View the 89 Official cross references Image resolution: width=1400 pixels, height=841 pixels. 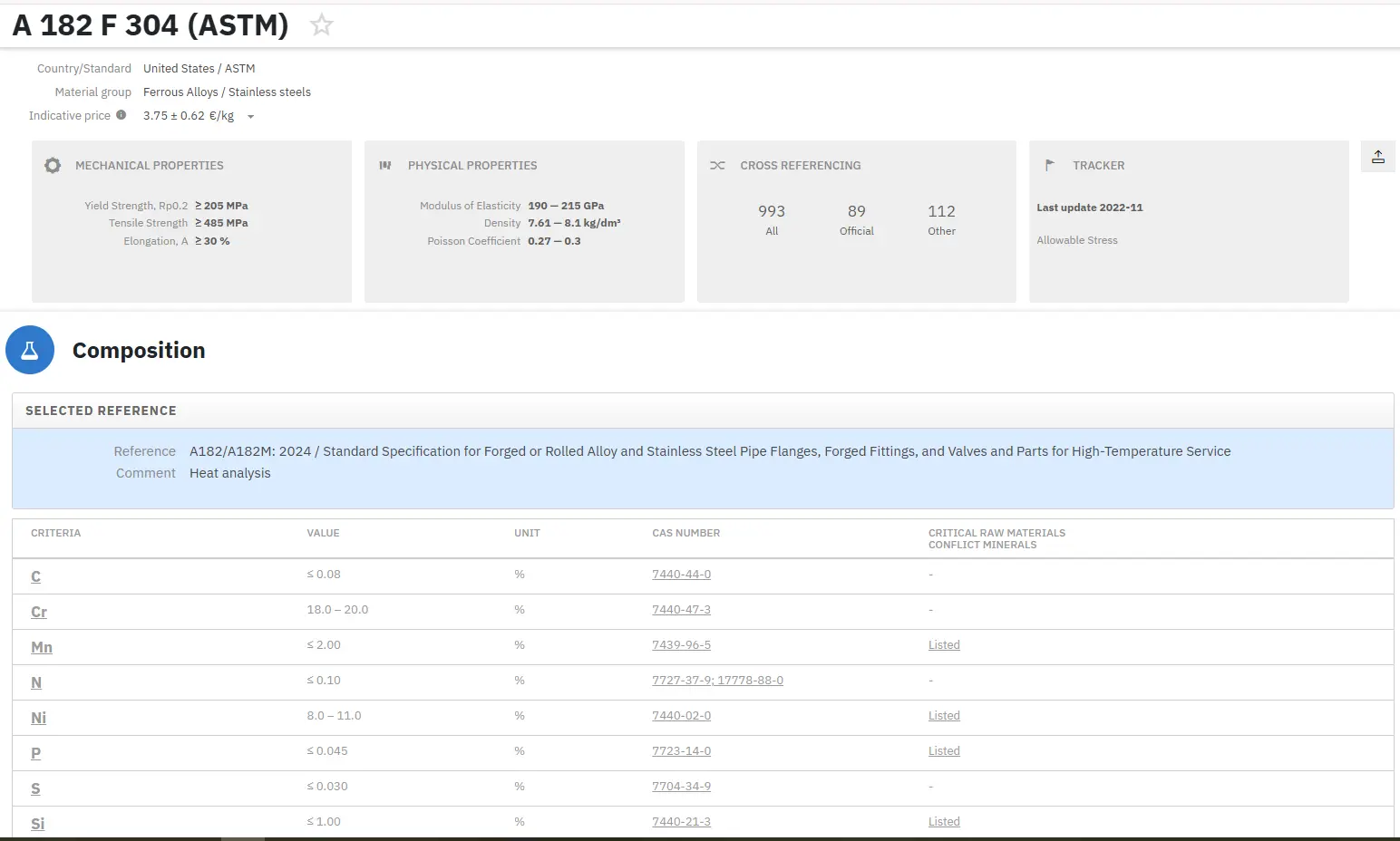pyautogui.click(x=857, y=219)
